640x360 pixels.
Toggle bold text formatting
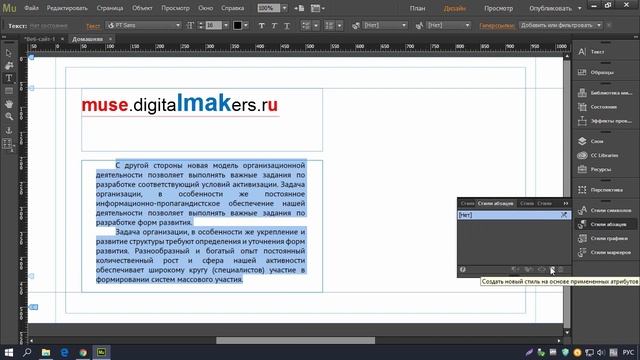pyautogui.click(x=261, y=25)
